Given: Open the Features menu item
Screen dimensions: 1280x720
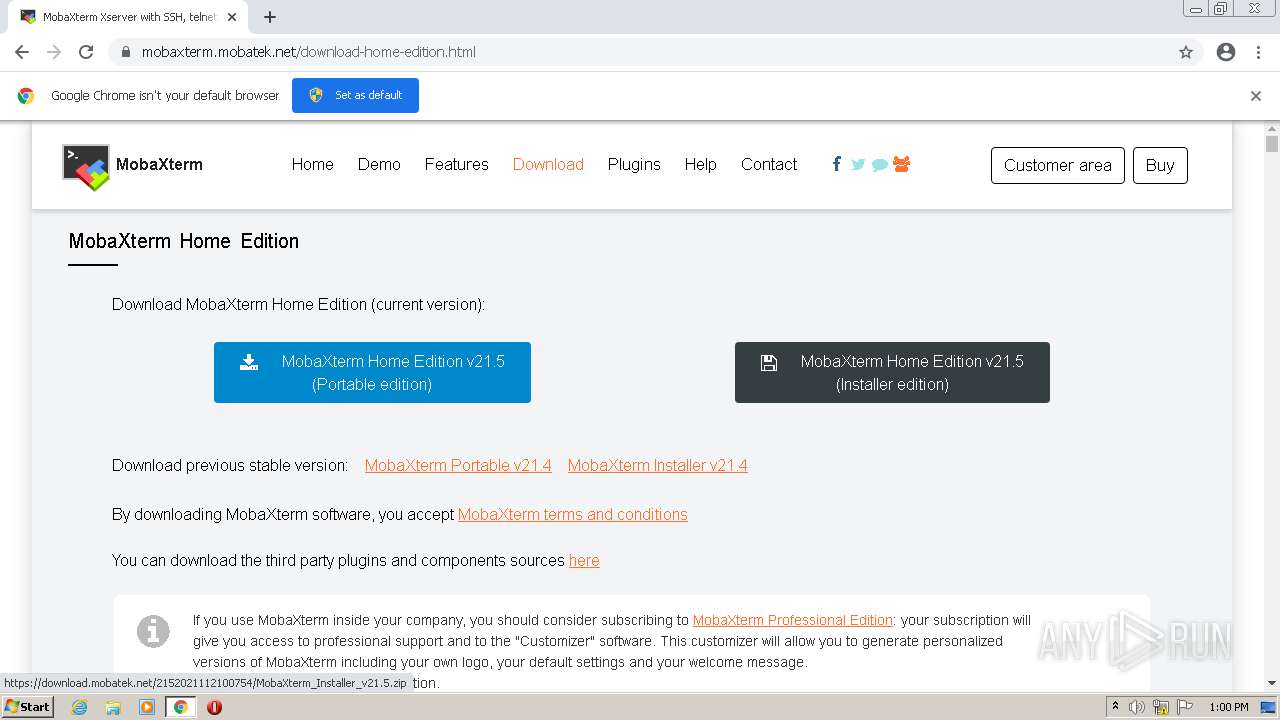Looking at the screenshot, I should pos(456,164).
